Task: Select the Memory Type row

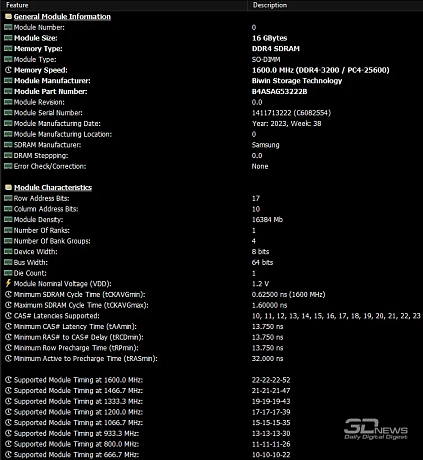Action: coord(211,49)
